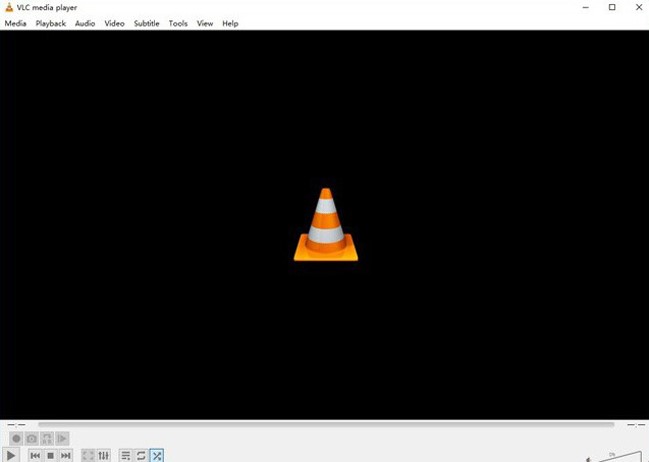The width and height of the screenshot is (649, 462).
Task: Toggle A-to-B loop button
Action: [47, 438]
